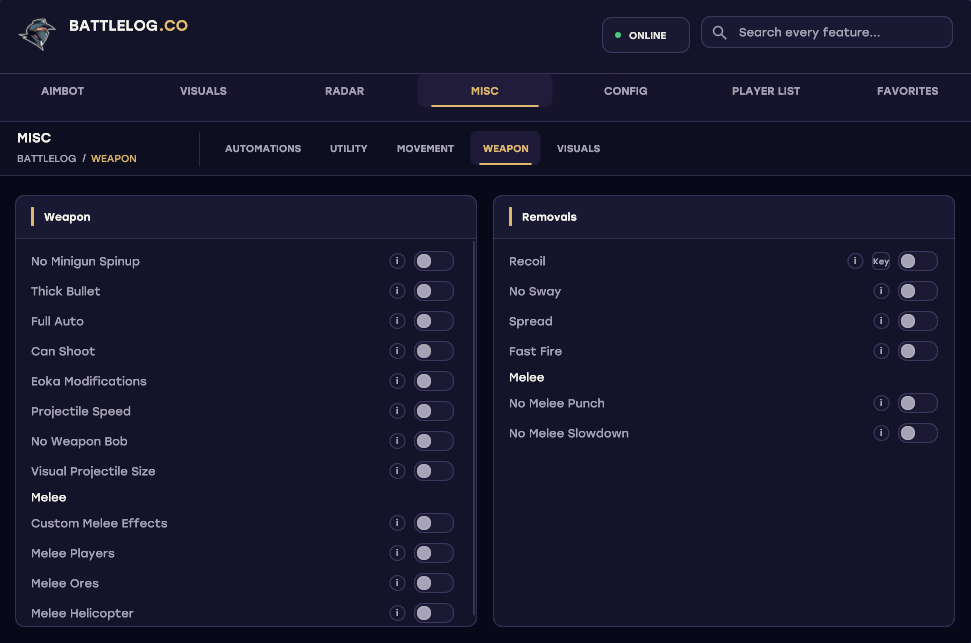The image size is (971, 643).
Task: Click the Key bind button for Recoil
Action: (881, 261)
